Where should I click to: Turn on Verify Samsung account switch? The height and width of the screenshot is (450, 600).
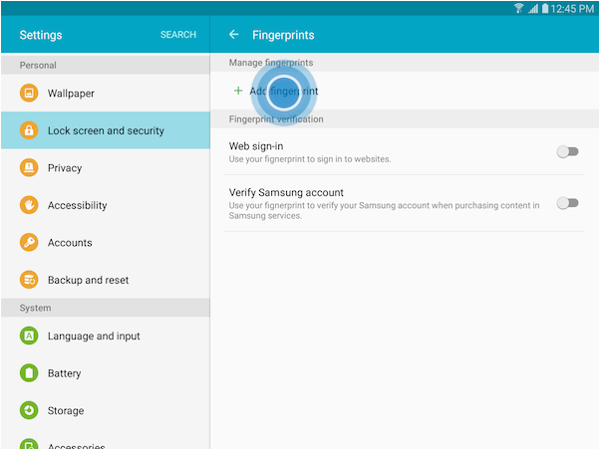point(567,203)
